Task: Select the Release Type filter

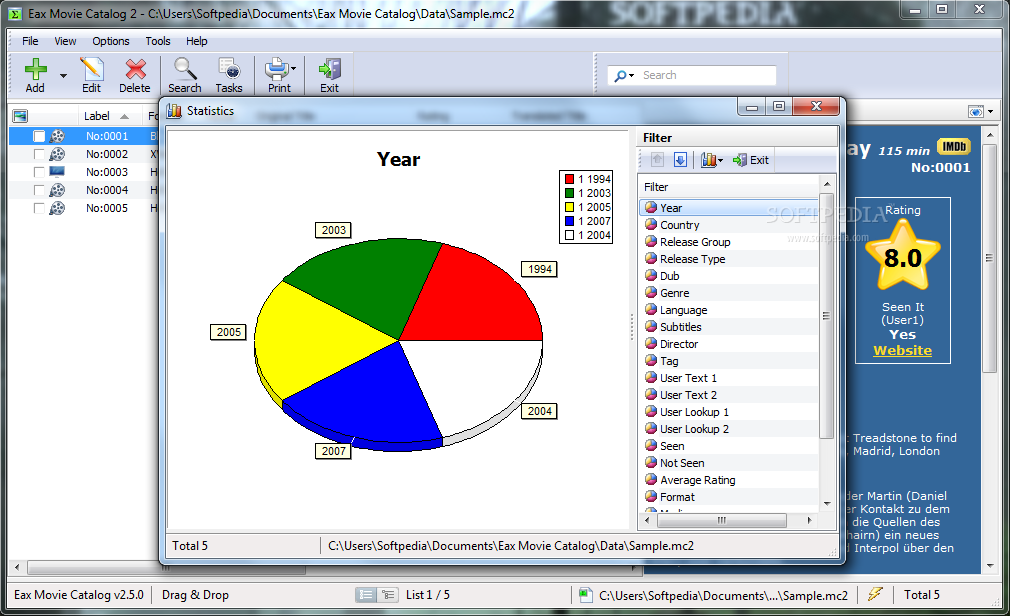Action: [x=730, y=258]
